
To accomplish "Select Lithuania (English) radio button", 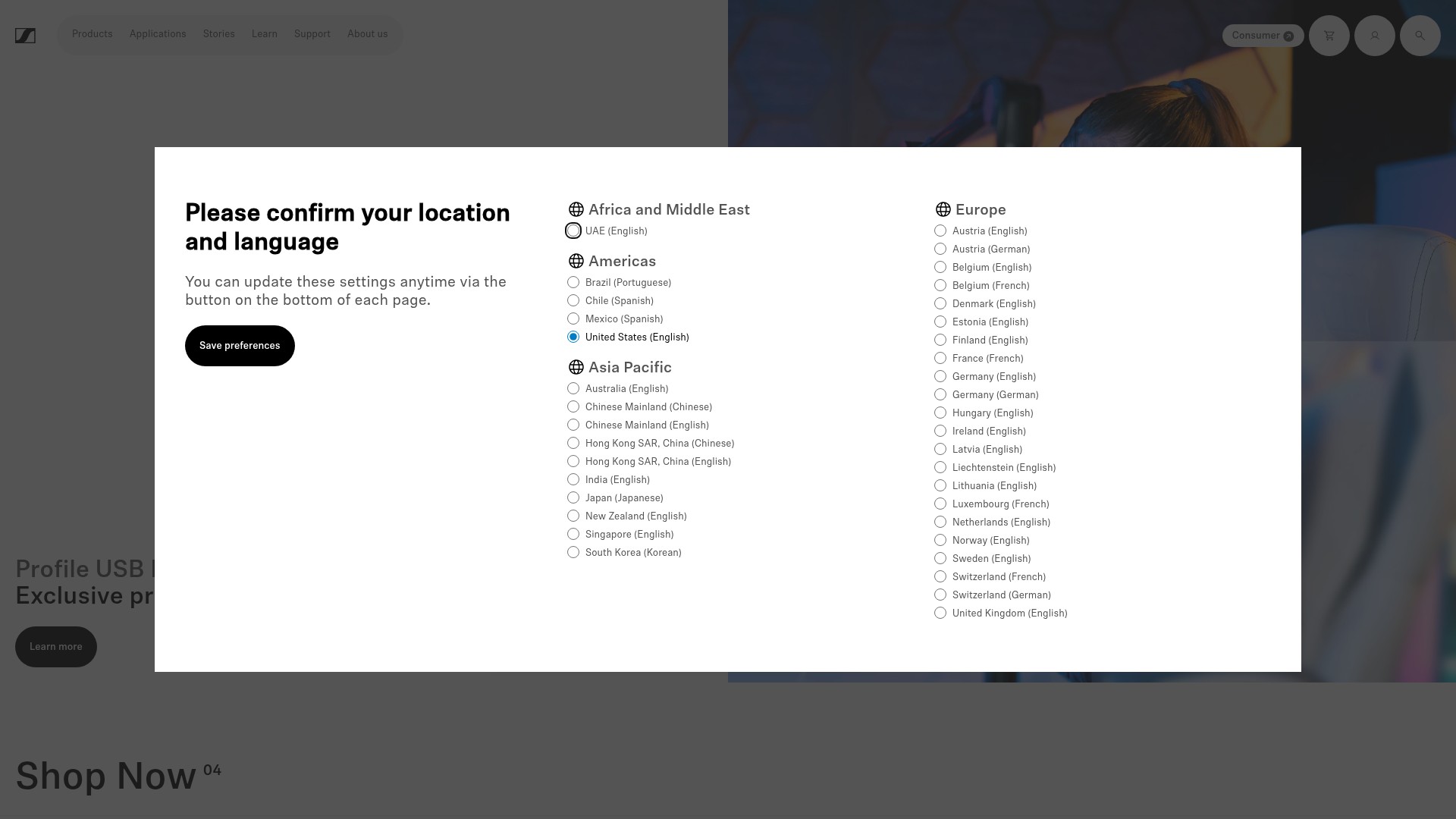I will click(x=940, y=485).
